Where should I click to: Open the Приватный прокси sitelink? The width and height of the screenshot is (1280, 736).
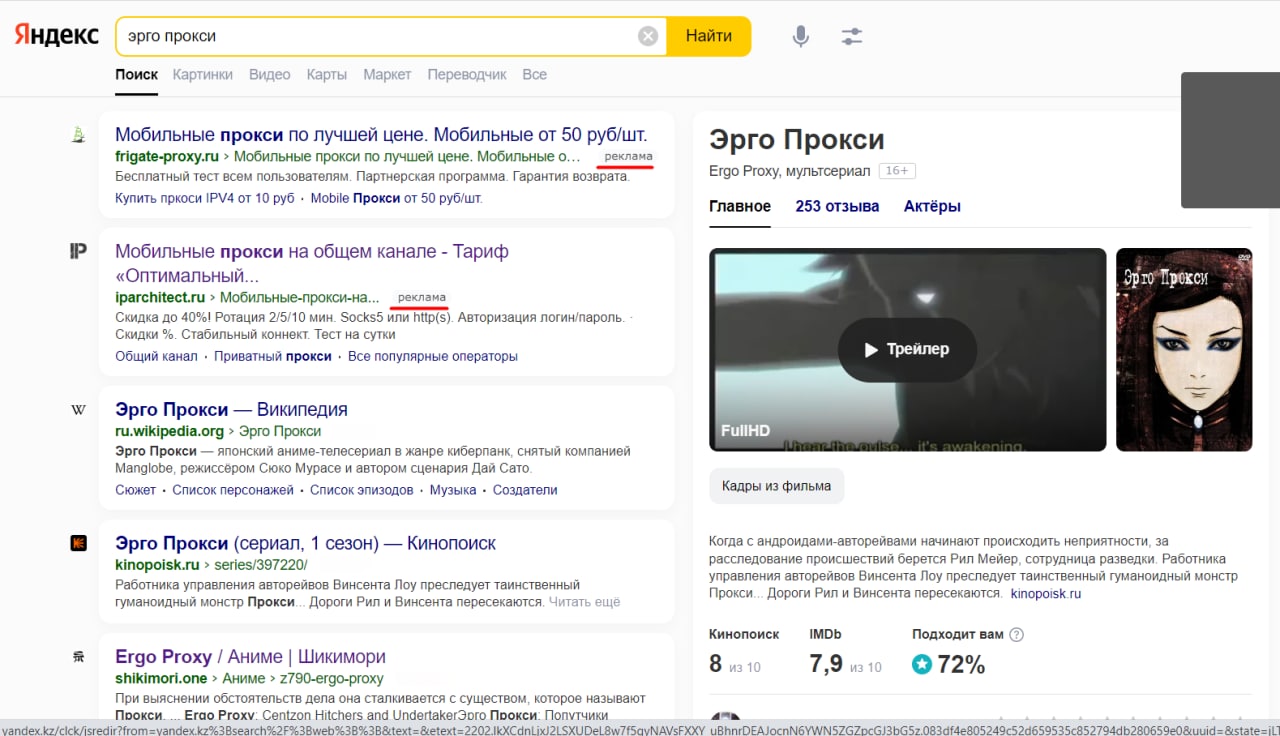pos(273,356)
